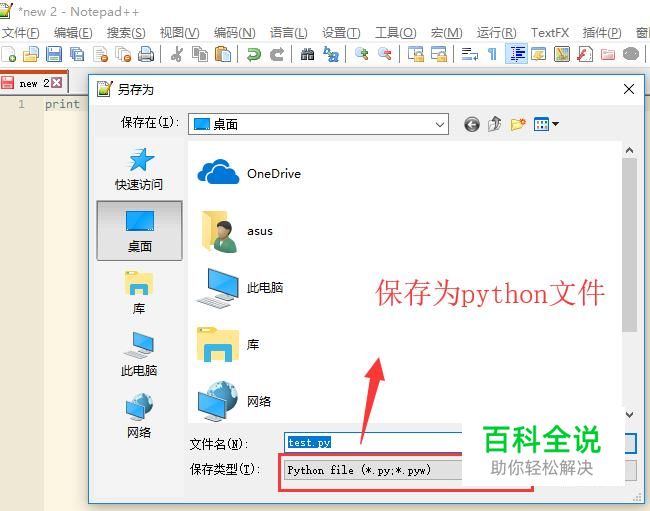This screenshot has height=511, width=650.
Task: Click the 文件名 input field
Action: (x=373, y=442)
